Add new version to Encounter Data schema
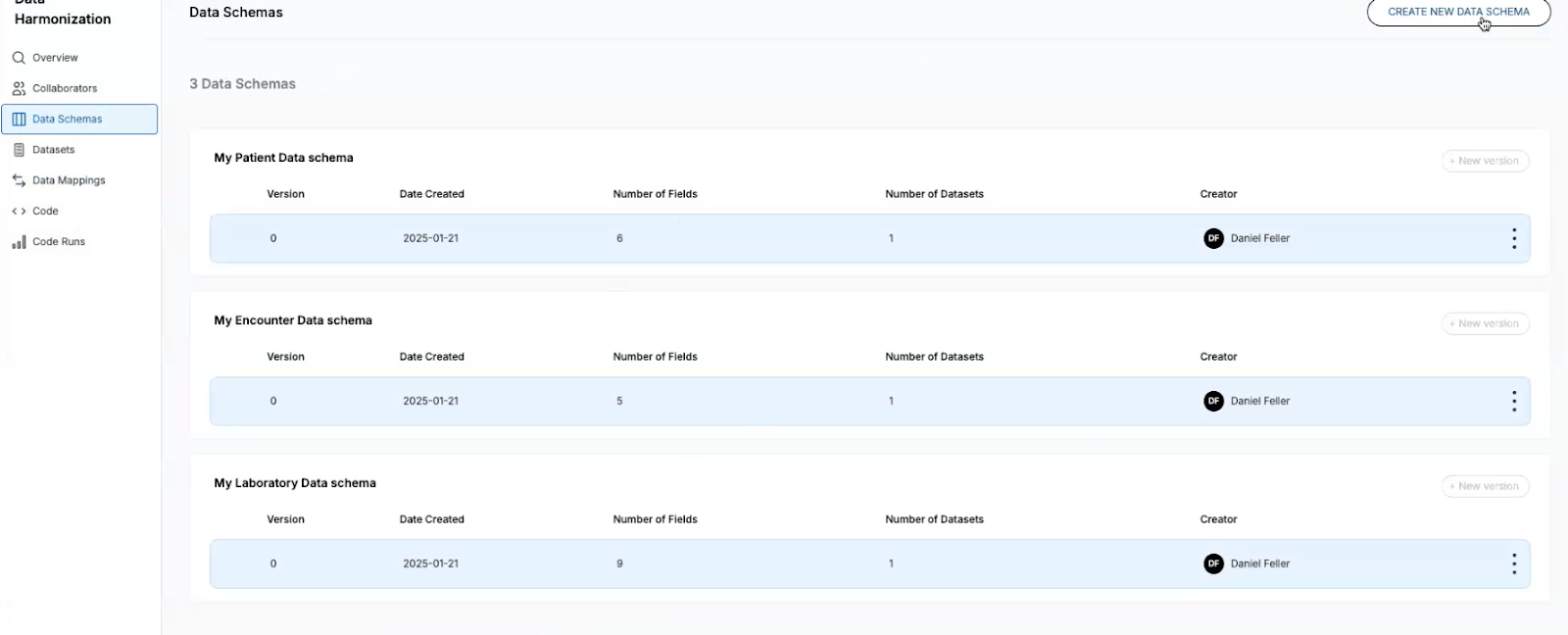Screen dimensions: 1568x635 pos(1485,323)
